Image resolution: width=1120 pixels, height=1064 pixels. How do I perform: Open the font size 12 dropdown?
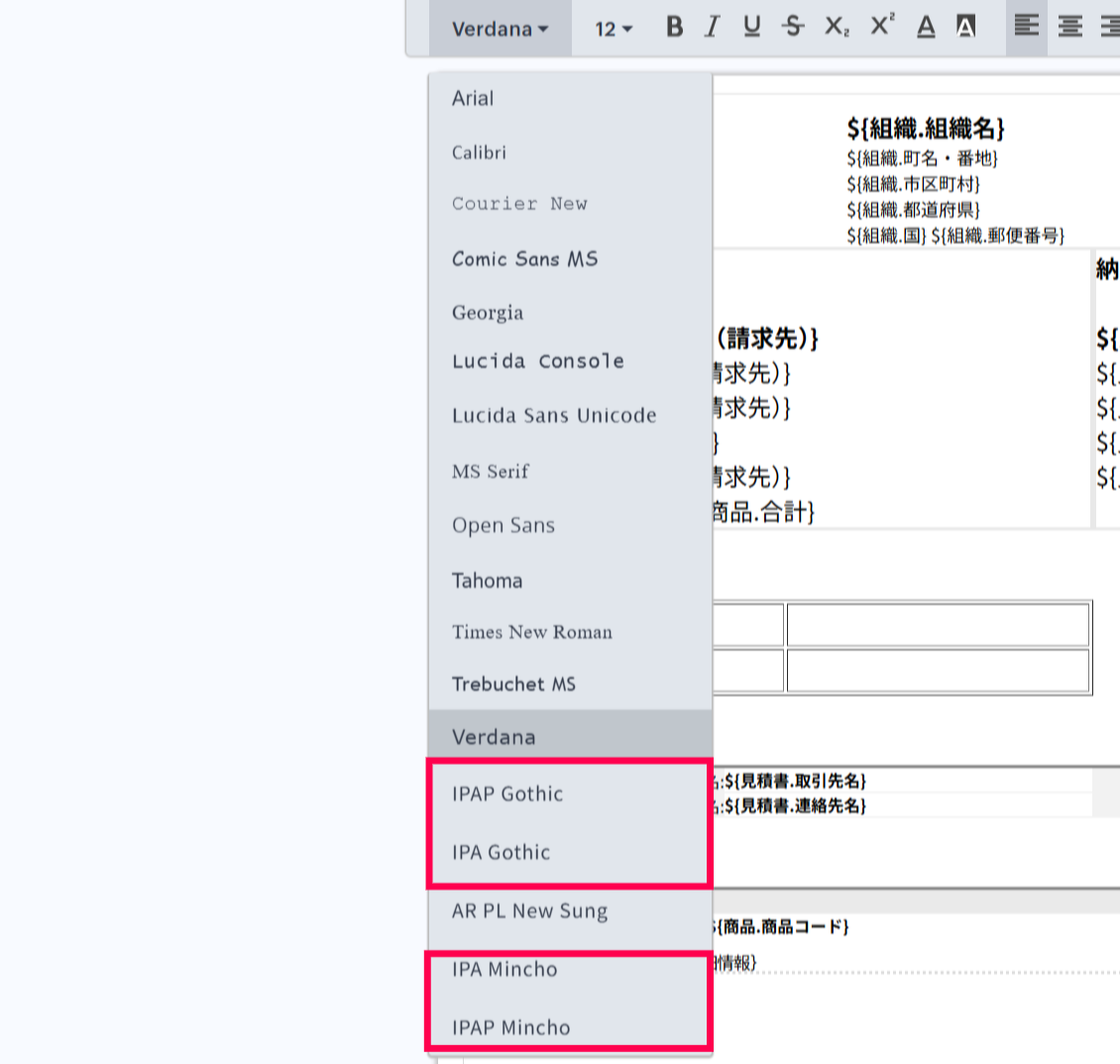coord(613,29)
